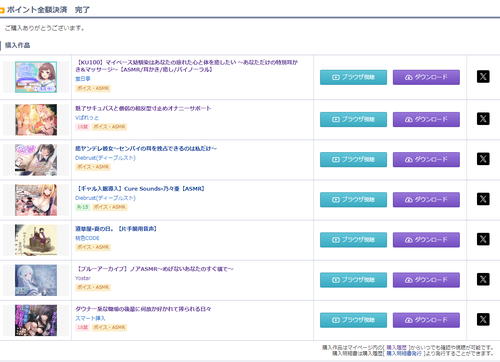500x362 pixels.
Task: Open 【ブルーアーカイブ】ノアASMR title link
Action: click(x=154, y=269)
